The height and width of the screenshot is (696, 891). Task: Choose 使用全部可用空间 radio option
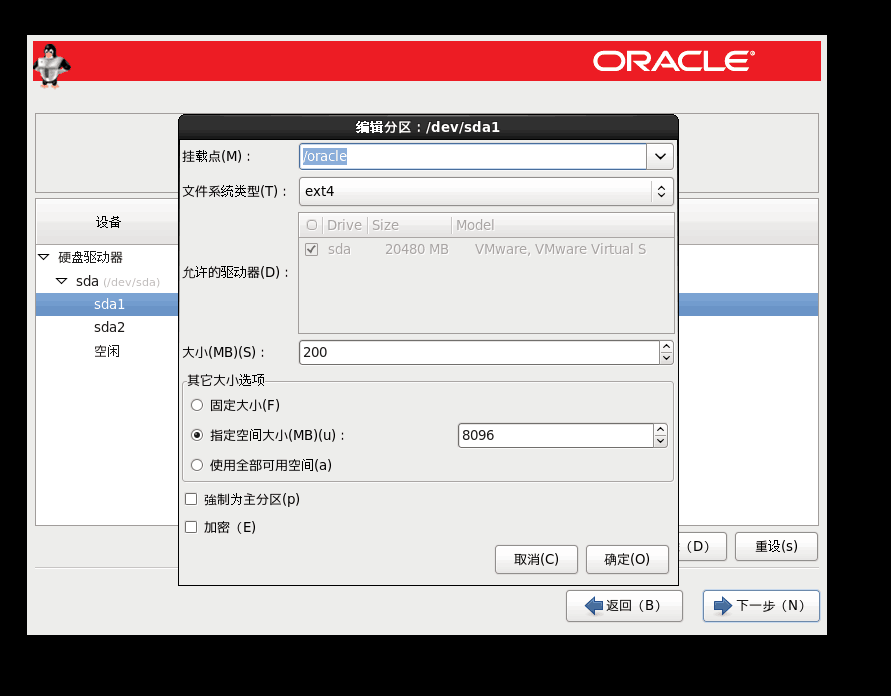point(196,465)
